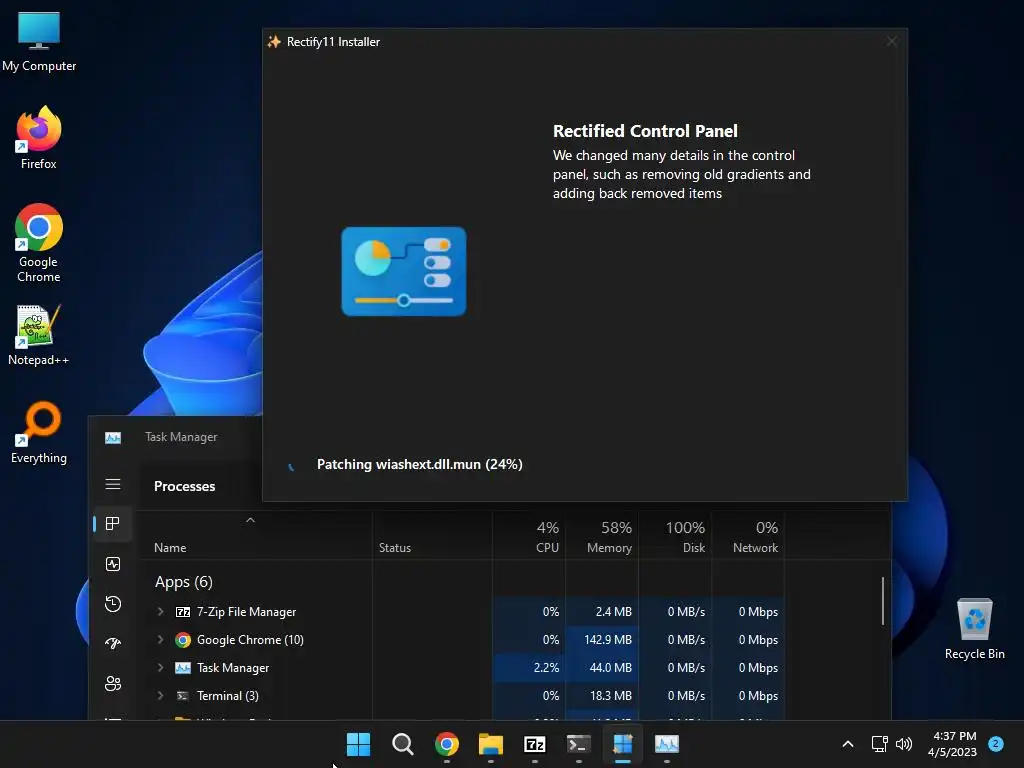The image size is (1024, 768).
Task: Open Users page in Task Manager sidebar
Action: click(x=113, y=683)
